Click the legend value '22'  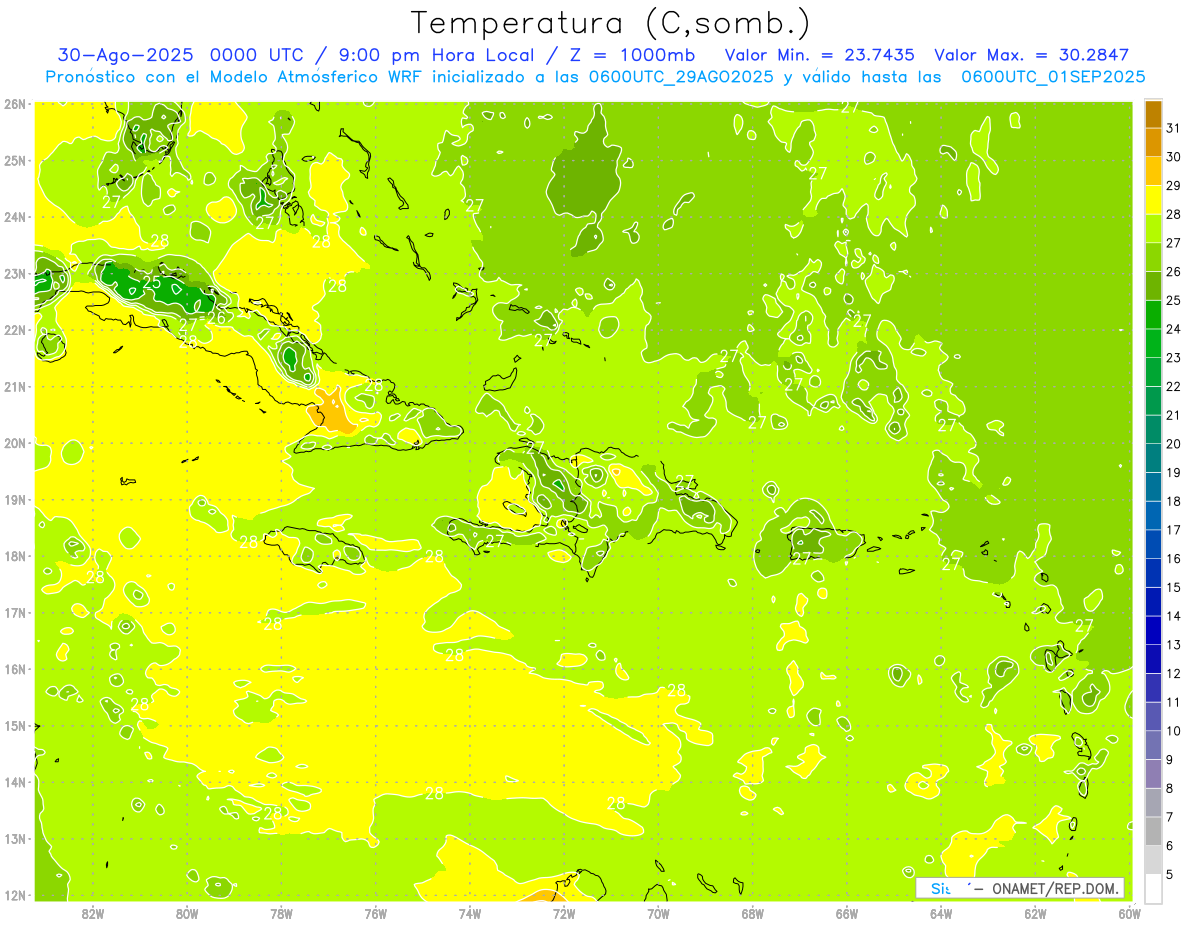click(1173, 387)
